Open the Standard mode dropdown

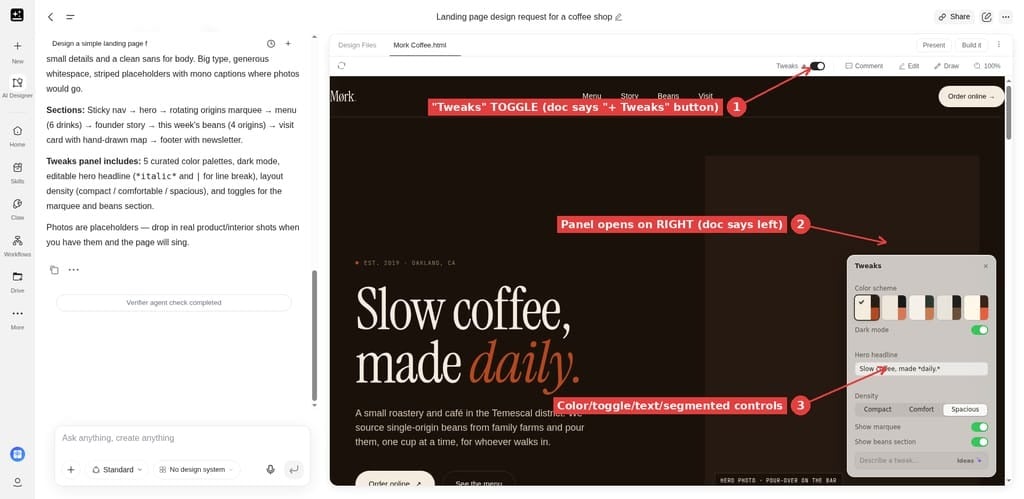(118, 470)
